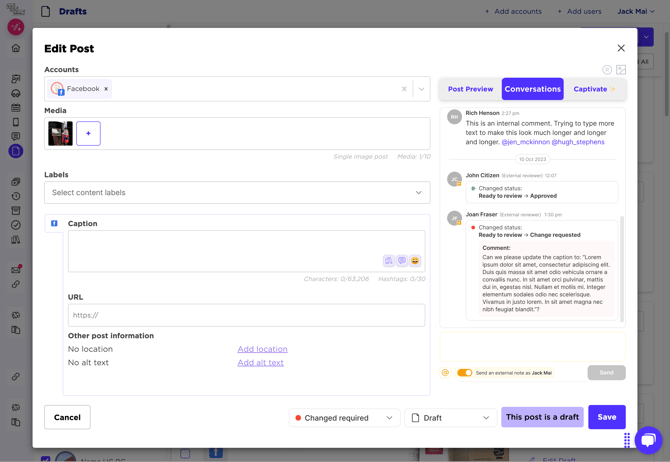Open the Changed required status dropdown

344,418
